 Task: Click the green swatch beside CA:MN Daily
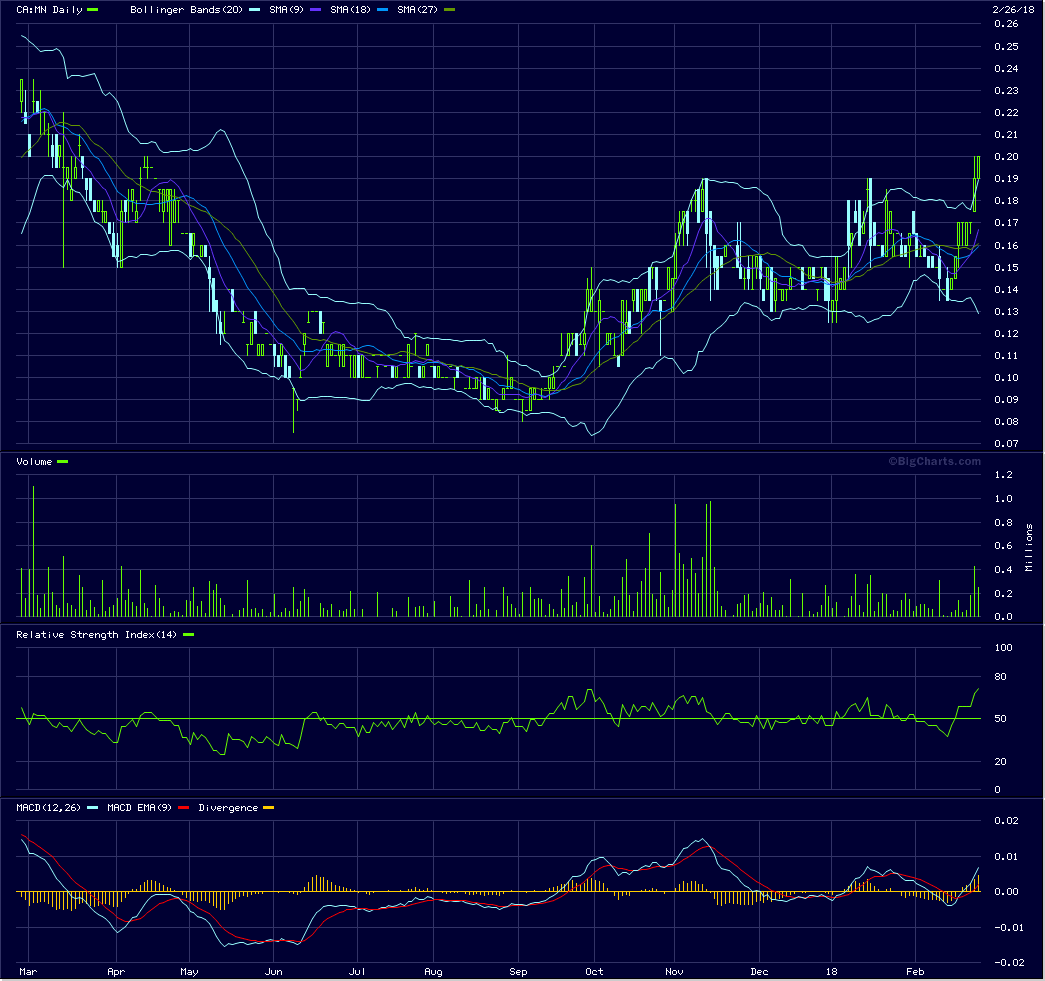tap(93, 9)
